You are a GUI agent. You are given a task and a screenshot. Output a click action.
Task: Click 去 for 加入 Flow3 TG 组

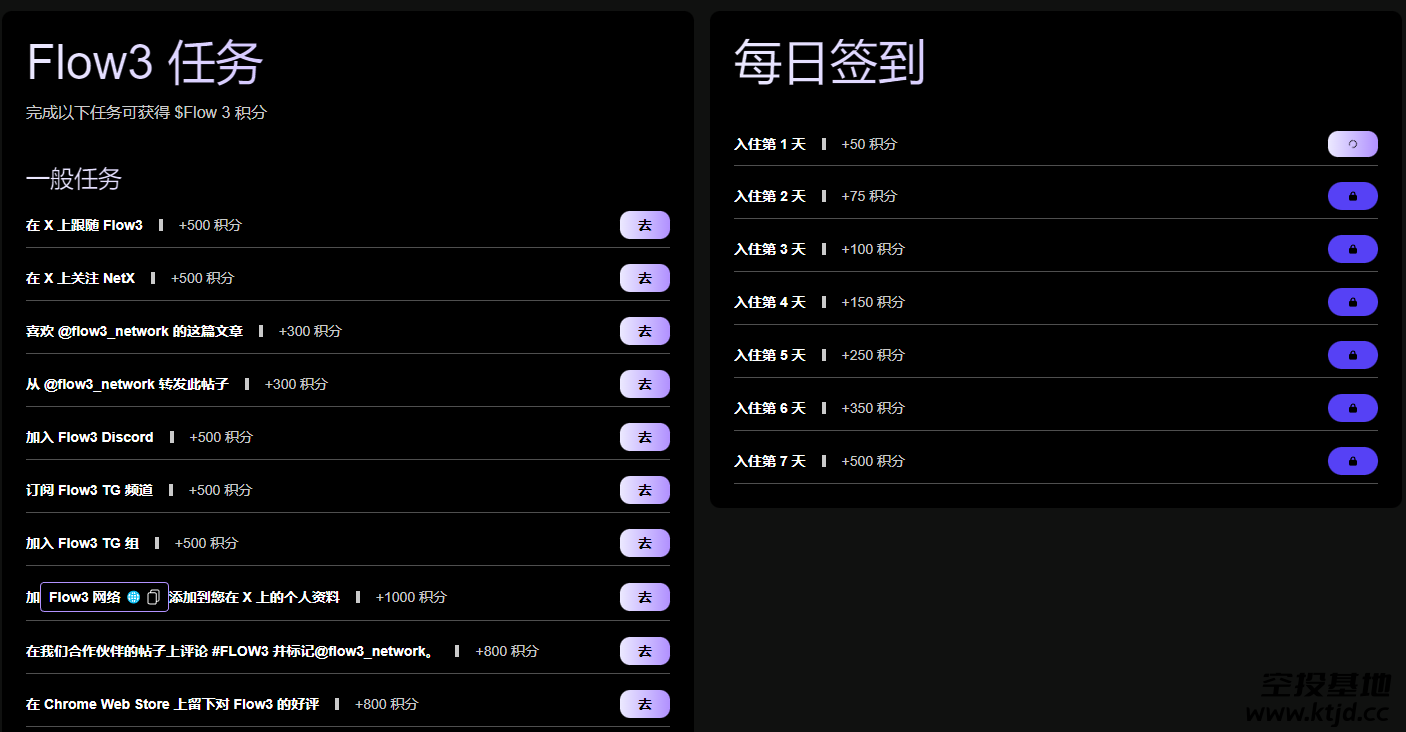pos(645,543)
